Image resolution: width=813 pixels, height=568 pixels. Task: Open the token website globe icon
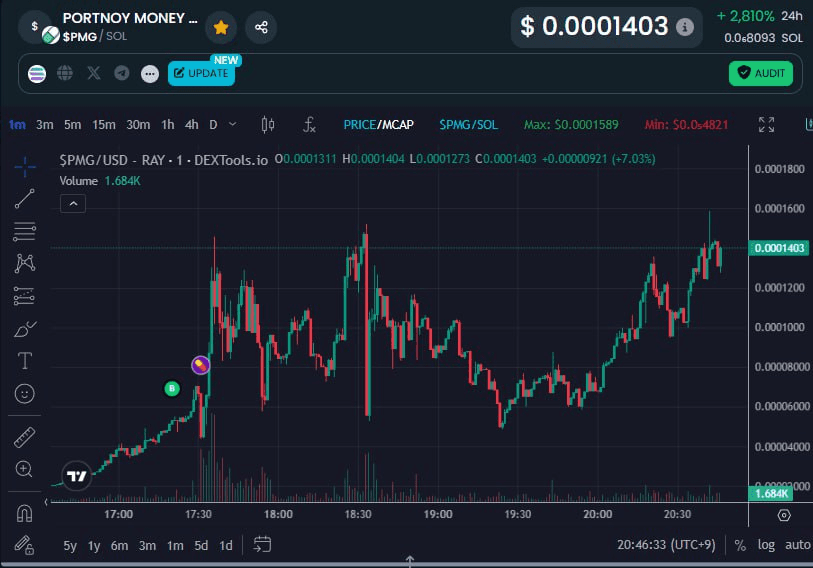(x=65, y=73)
